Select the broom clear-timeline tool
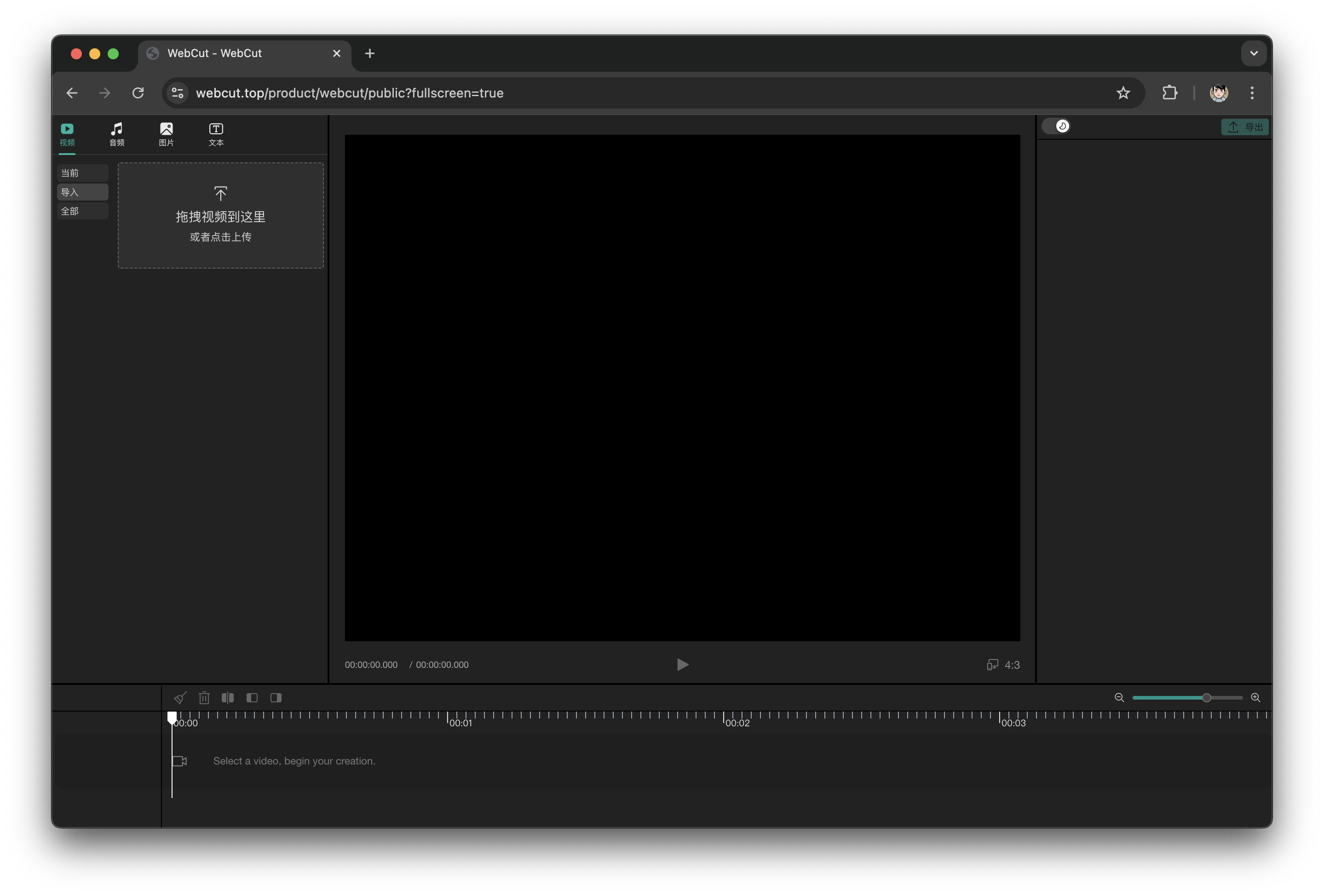The width and height of the screenshot is (1324, 896). 180,697
